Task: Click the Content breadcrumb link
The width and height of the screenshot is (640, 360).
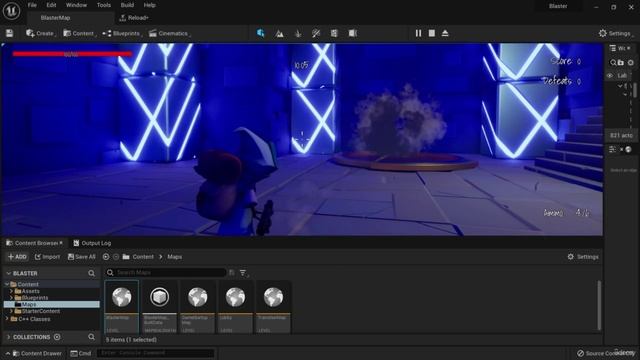Action: click(x=143, y=257)
